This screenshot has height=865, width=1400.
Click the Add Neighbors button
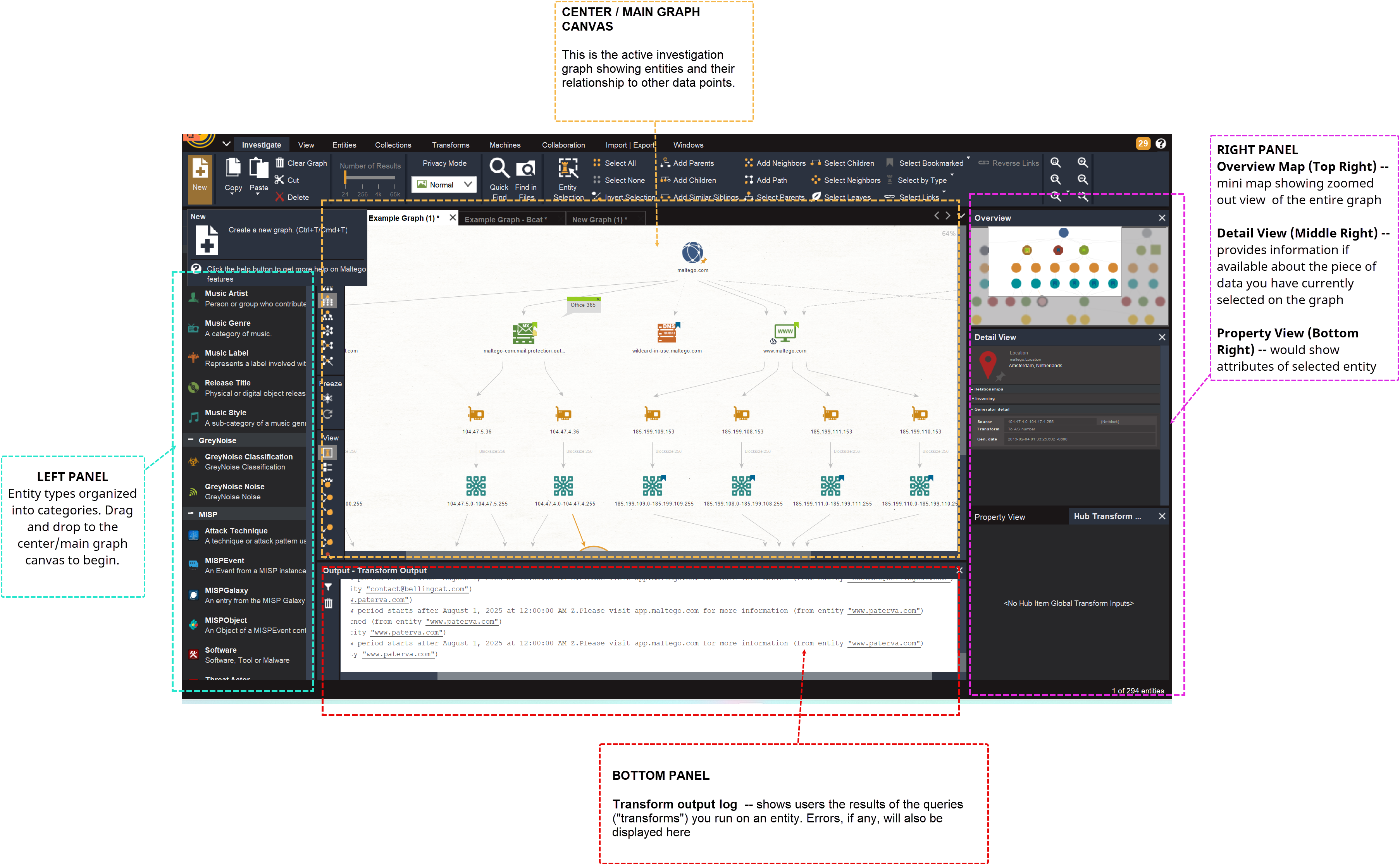click(x=775, y=163)
